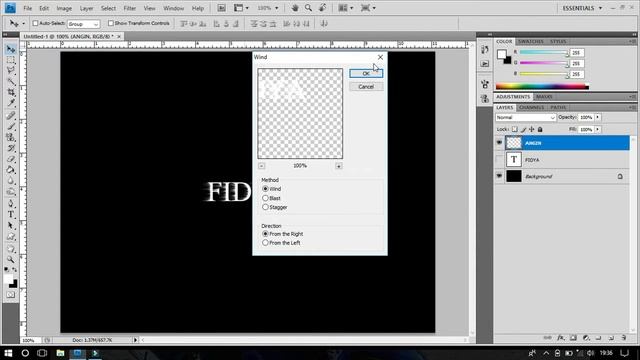Click the Launch Bridge icon

[x=221, y=8]
